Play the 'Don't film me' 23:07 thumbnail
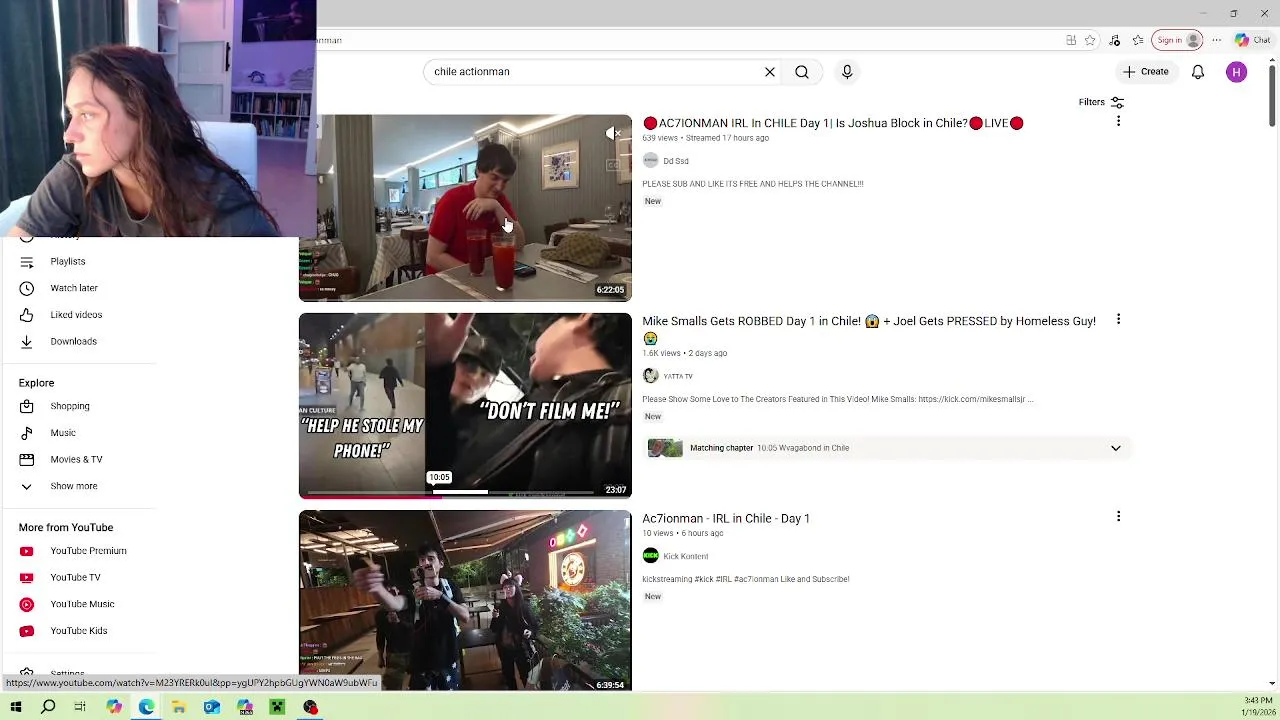The width and height of the screenshot is (1280, 720). tap(465, 406)
